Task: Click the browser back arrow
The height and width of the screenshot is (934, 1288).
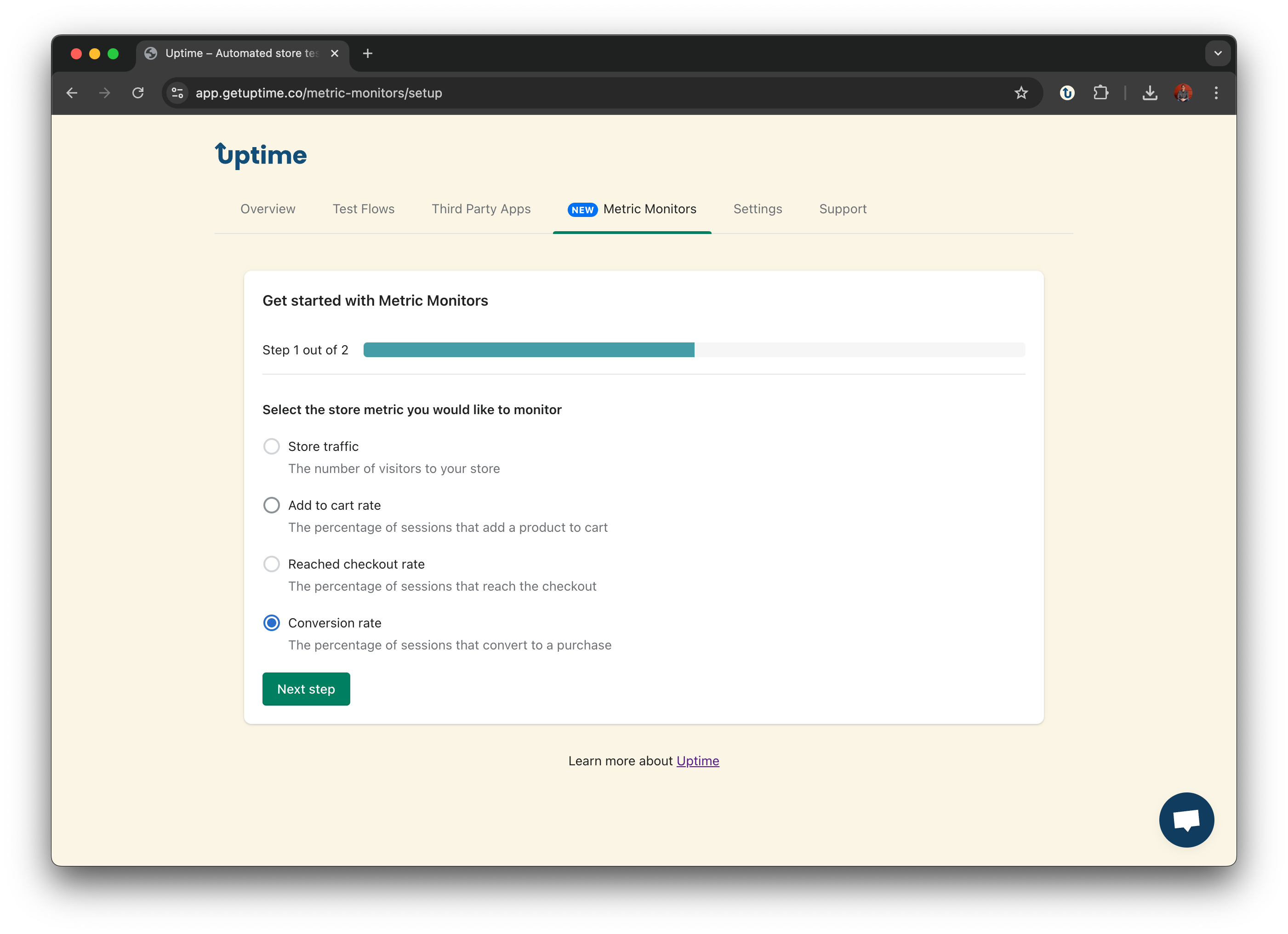Action: coord(72,92)
